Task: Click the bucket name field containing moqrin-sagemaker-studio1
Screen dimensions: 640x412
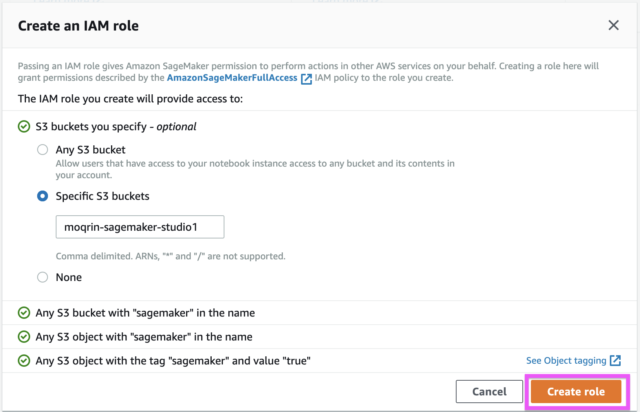Action: [x=140, y=227]
